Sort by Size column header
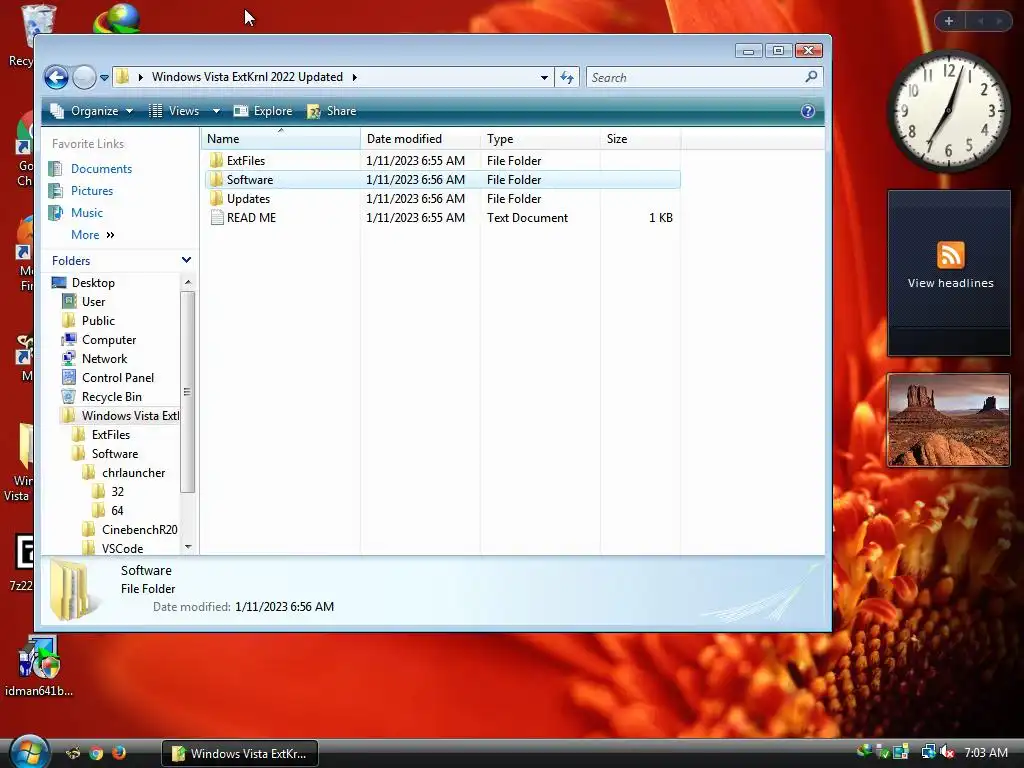Screen dimensions: 1024x768 click(x=640, y=138)
